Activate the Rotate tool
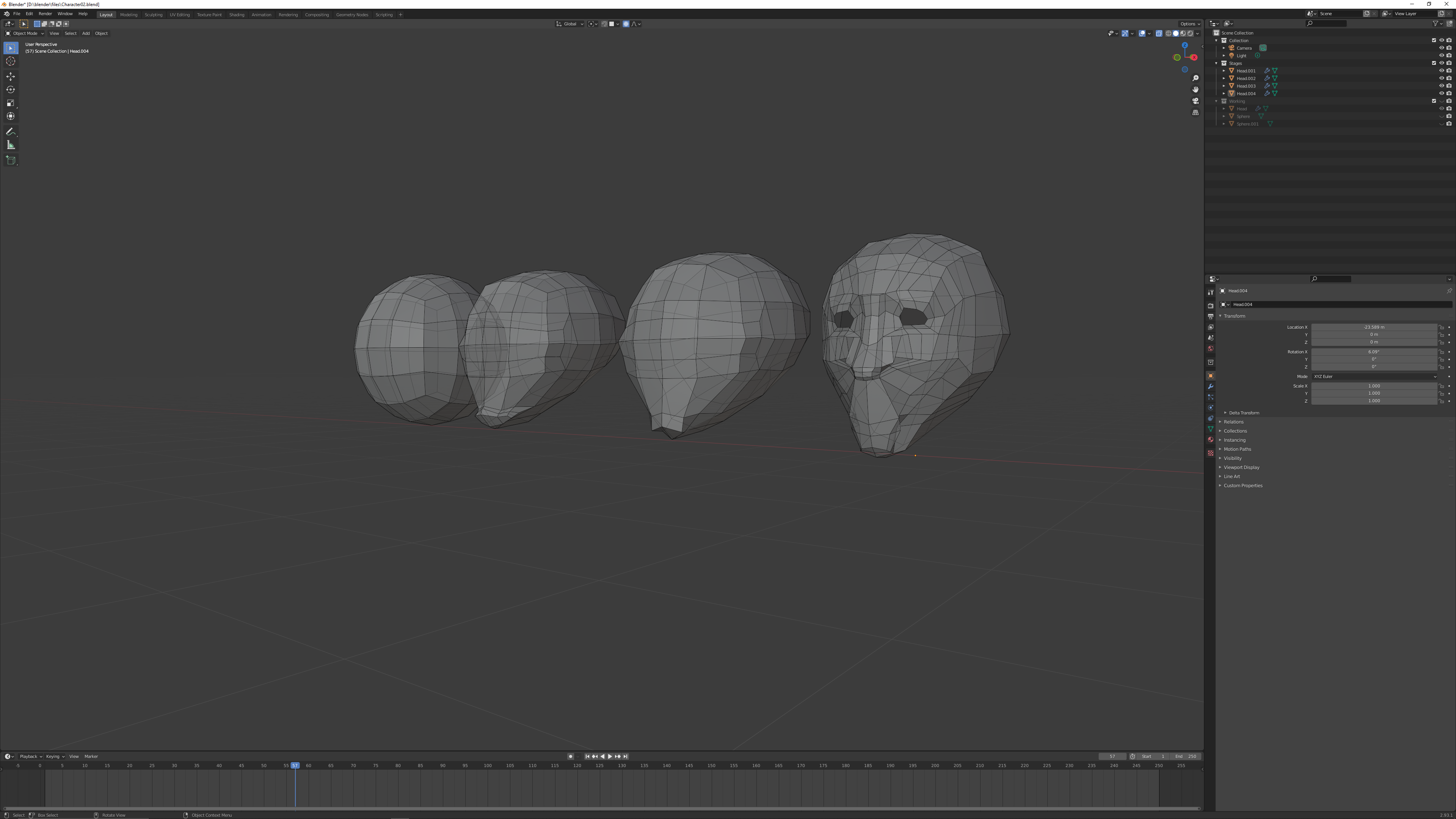This screenshot has height=819, width=1456. pyautogui.click(x=11, y=89)
